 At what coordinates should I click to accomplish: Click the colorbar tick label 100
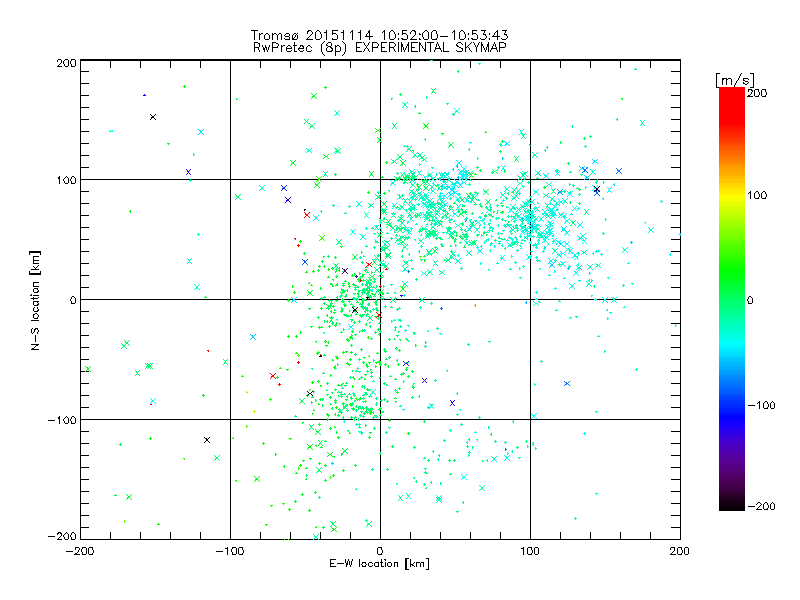pos(757,195)
